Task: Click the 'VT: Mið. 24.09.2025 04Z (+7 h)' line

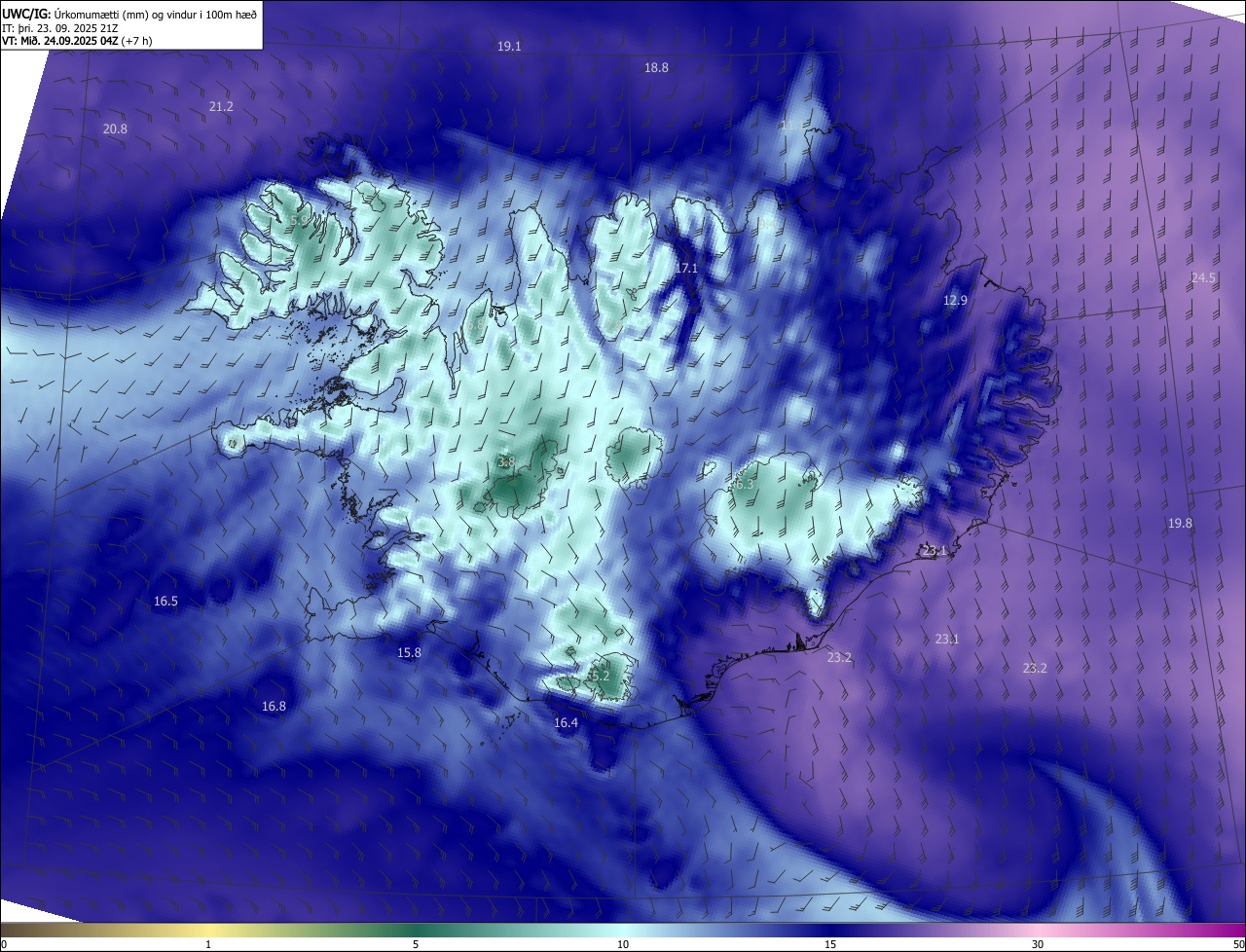Action: pyautogui.click(x=77, y=41)
